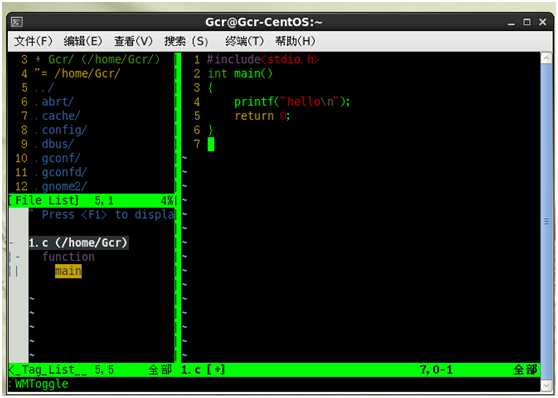Select the ../ parent directory entry

pyautogui.click(x=44, y=88)
